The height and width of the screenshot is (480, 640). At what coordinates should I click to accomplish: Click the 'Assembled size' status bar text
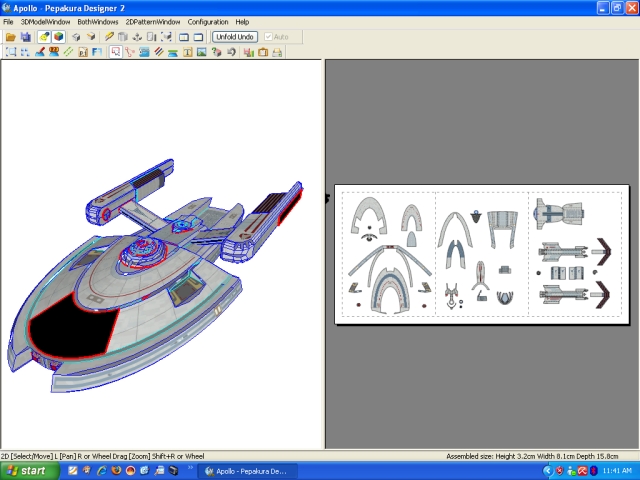[532, 456]
